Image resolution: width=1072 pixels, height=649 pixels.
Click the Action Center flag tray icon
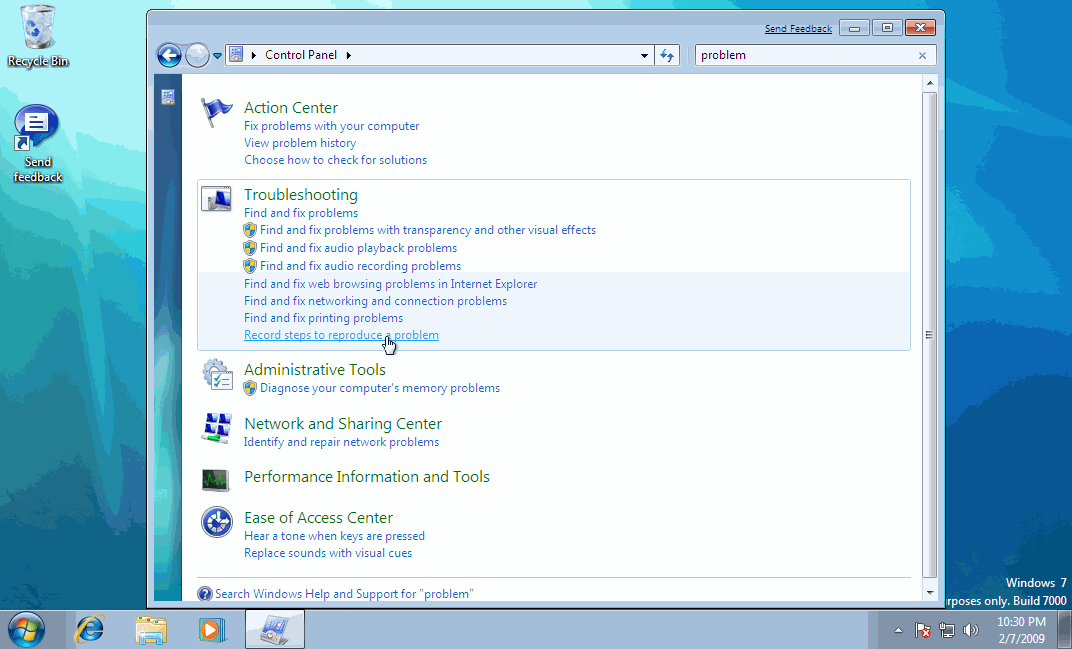coord(922,630)
